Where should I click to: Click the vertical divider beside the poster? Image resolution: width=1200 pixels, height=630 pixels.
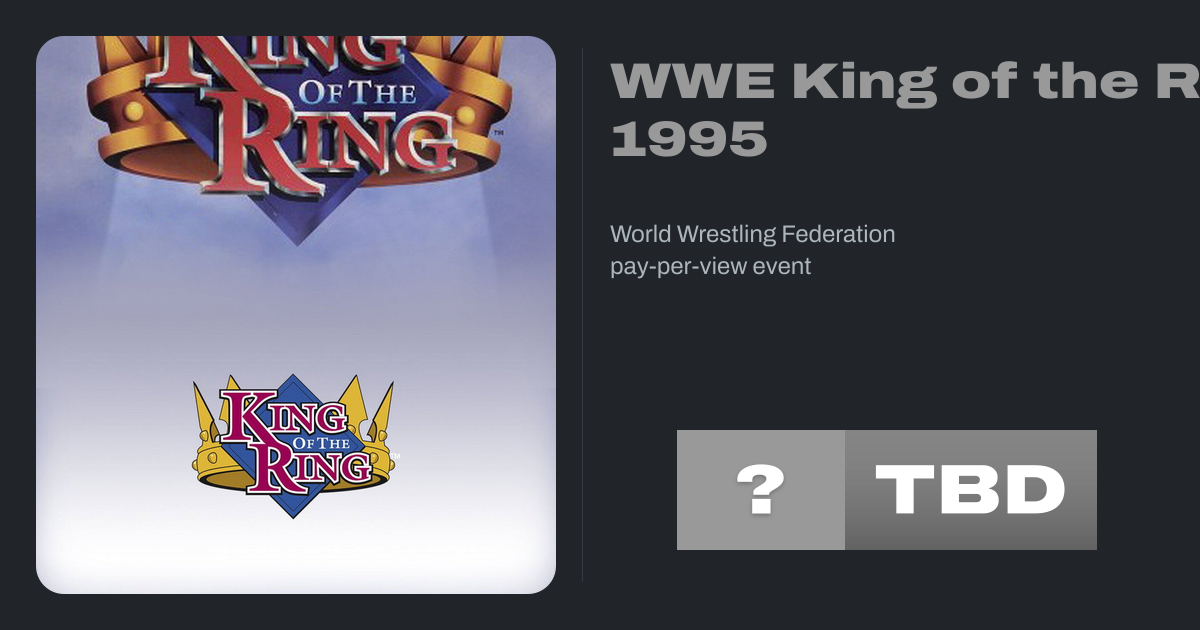[x=582, y=315]
